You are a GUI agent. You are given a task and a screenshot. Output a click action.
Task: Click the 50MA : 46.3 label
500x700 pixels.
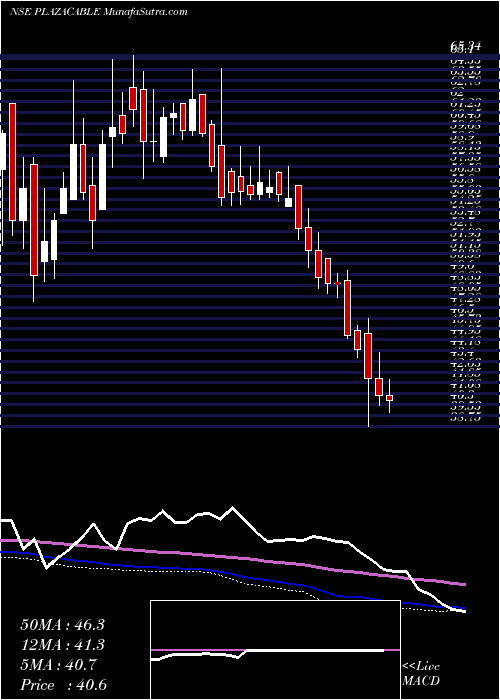(x=62, y=625)
